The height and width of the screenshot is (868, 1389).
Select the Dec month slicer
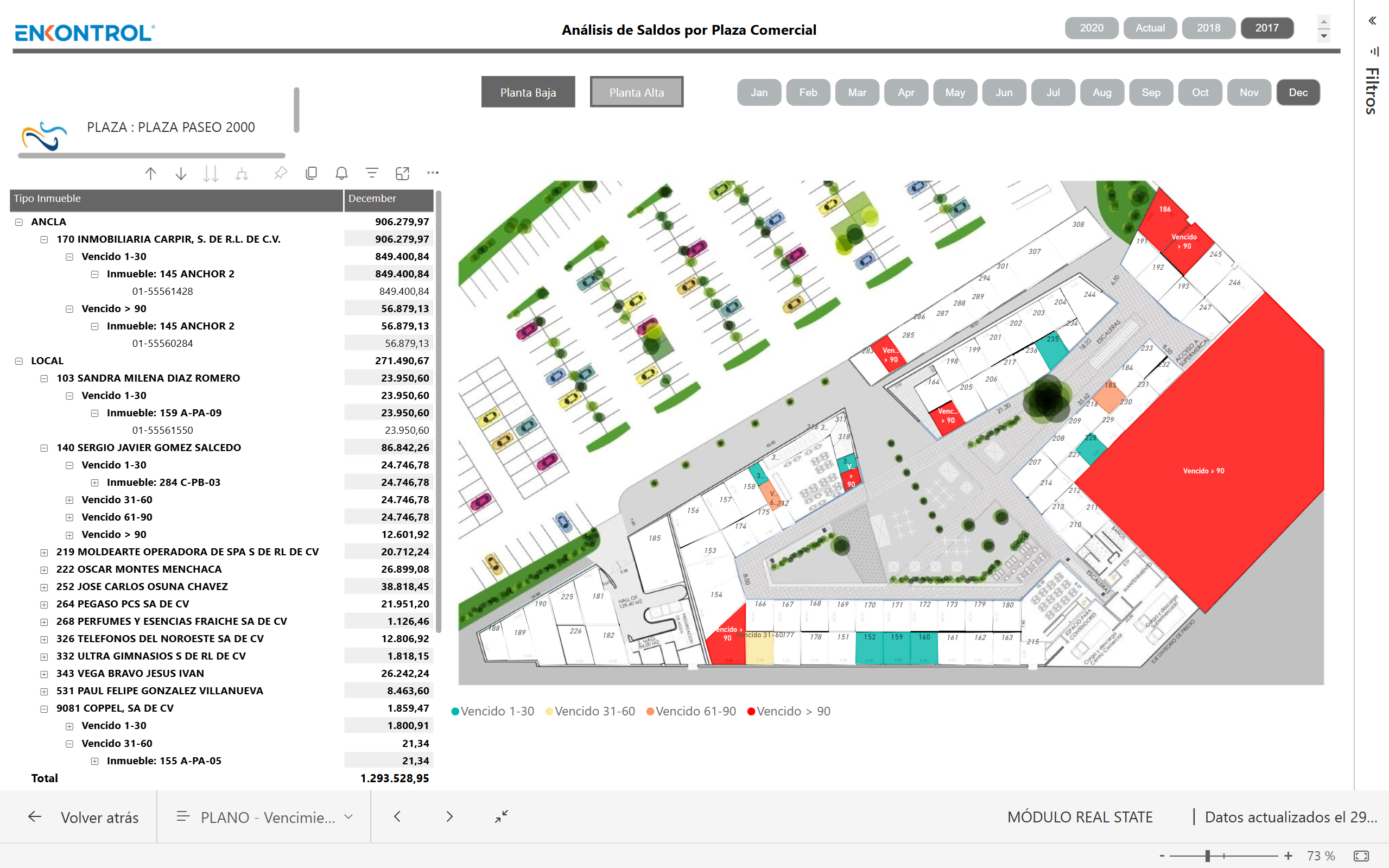[1298, 92]
